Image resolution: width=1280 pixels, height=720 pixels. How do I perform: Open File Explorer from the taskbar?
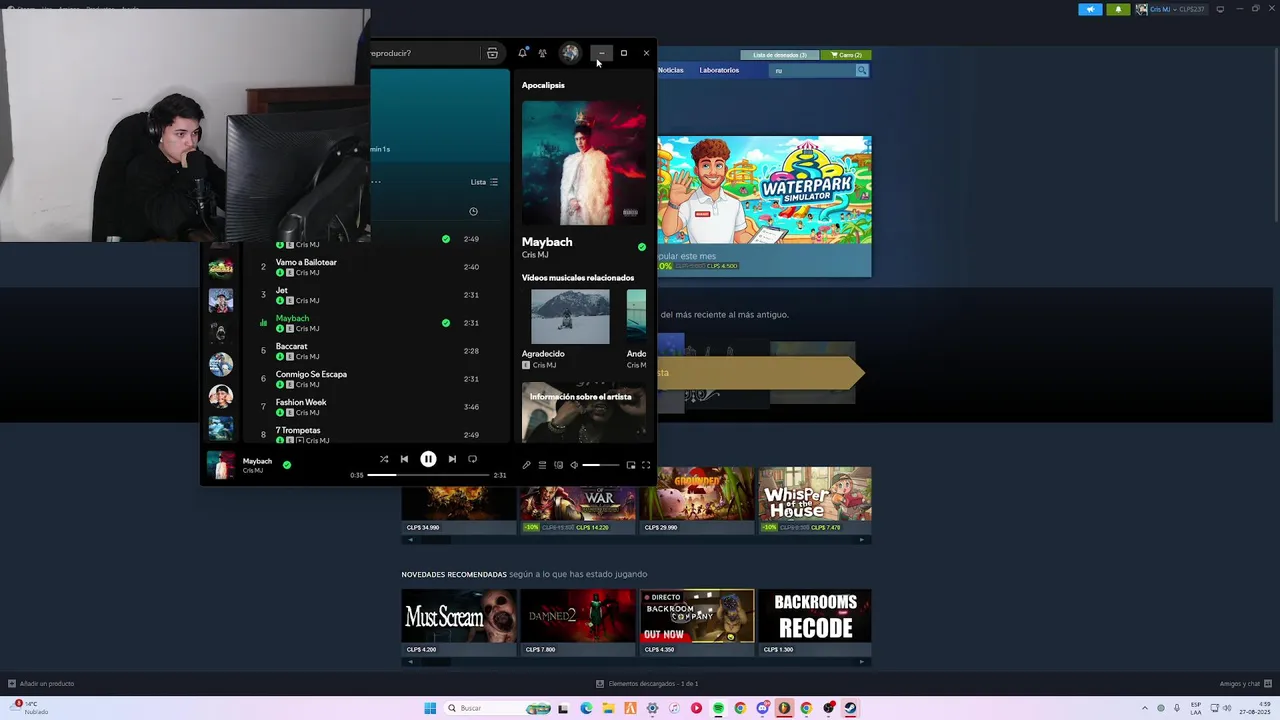tap(608, 708)
